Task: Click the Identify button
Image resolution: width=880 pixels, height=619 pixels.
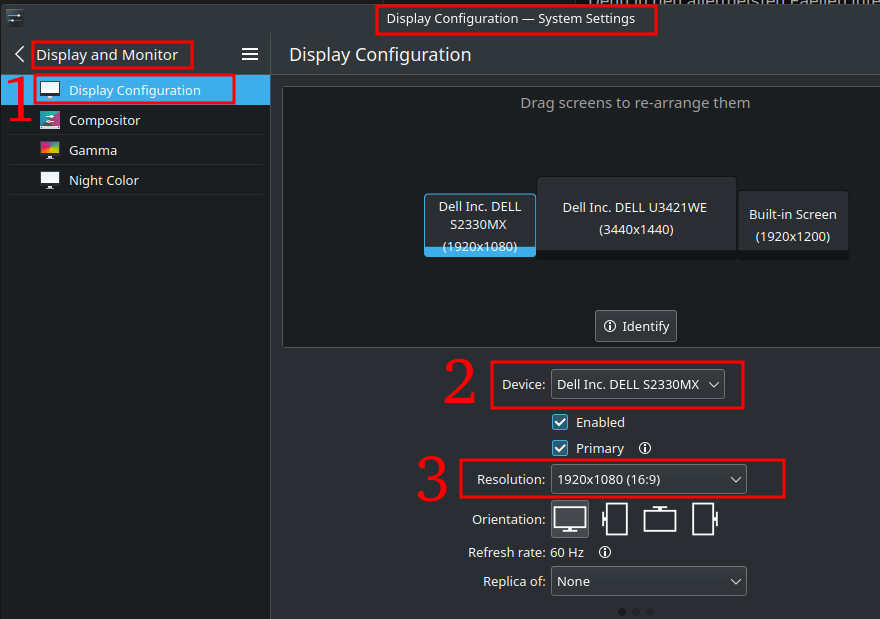Action: 636,326
